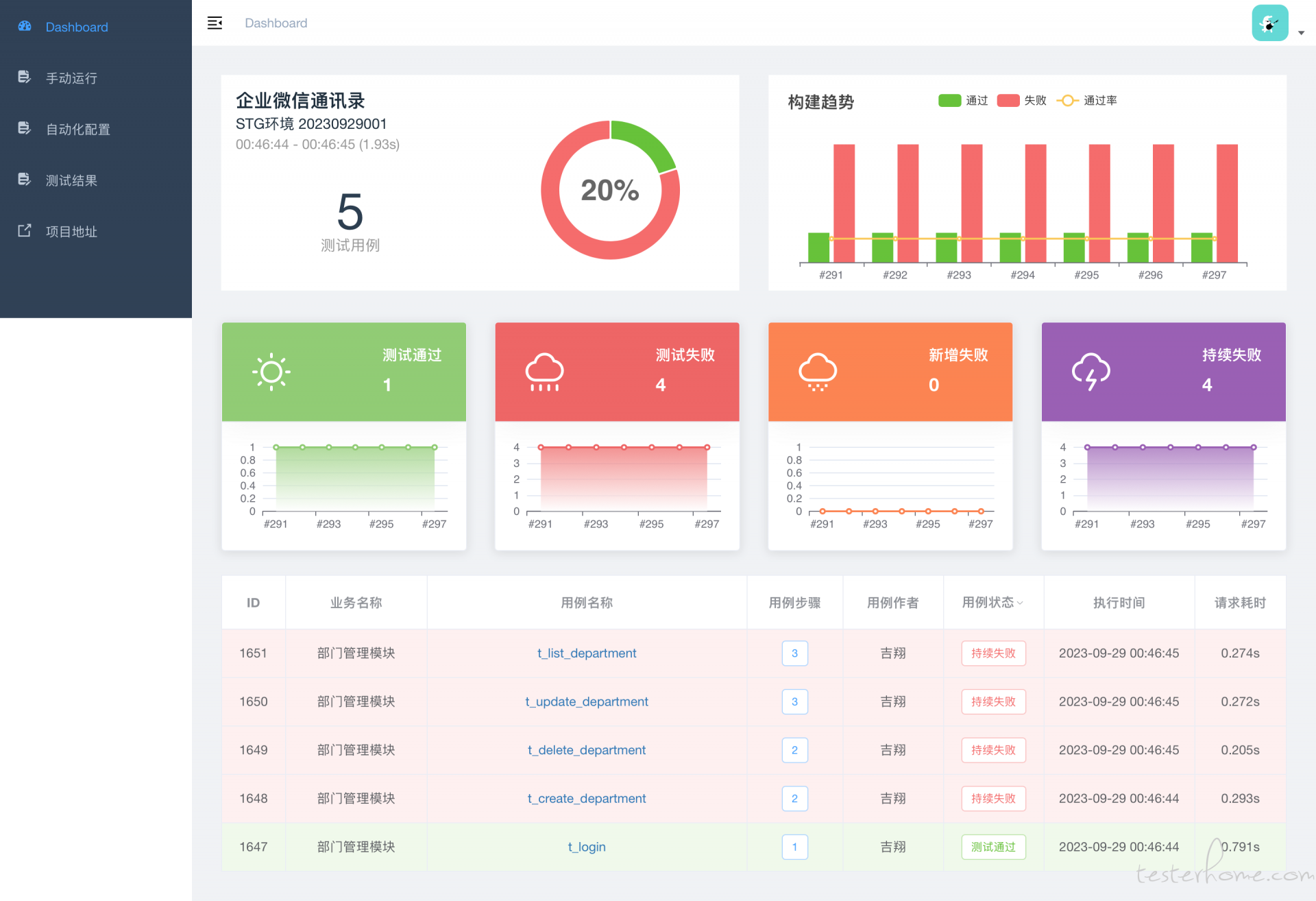1316x901 pixels.
Task: Open the 自动化配置 menu item
Action: pos(96,129)
